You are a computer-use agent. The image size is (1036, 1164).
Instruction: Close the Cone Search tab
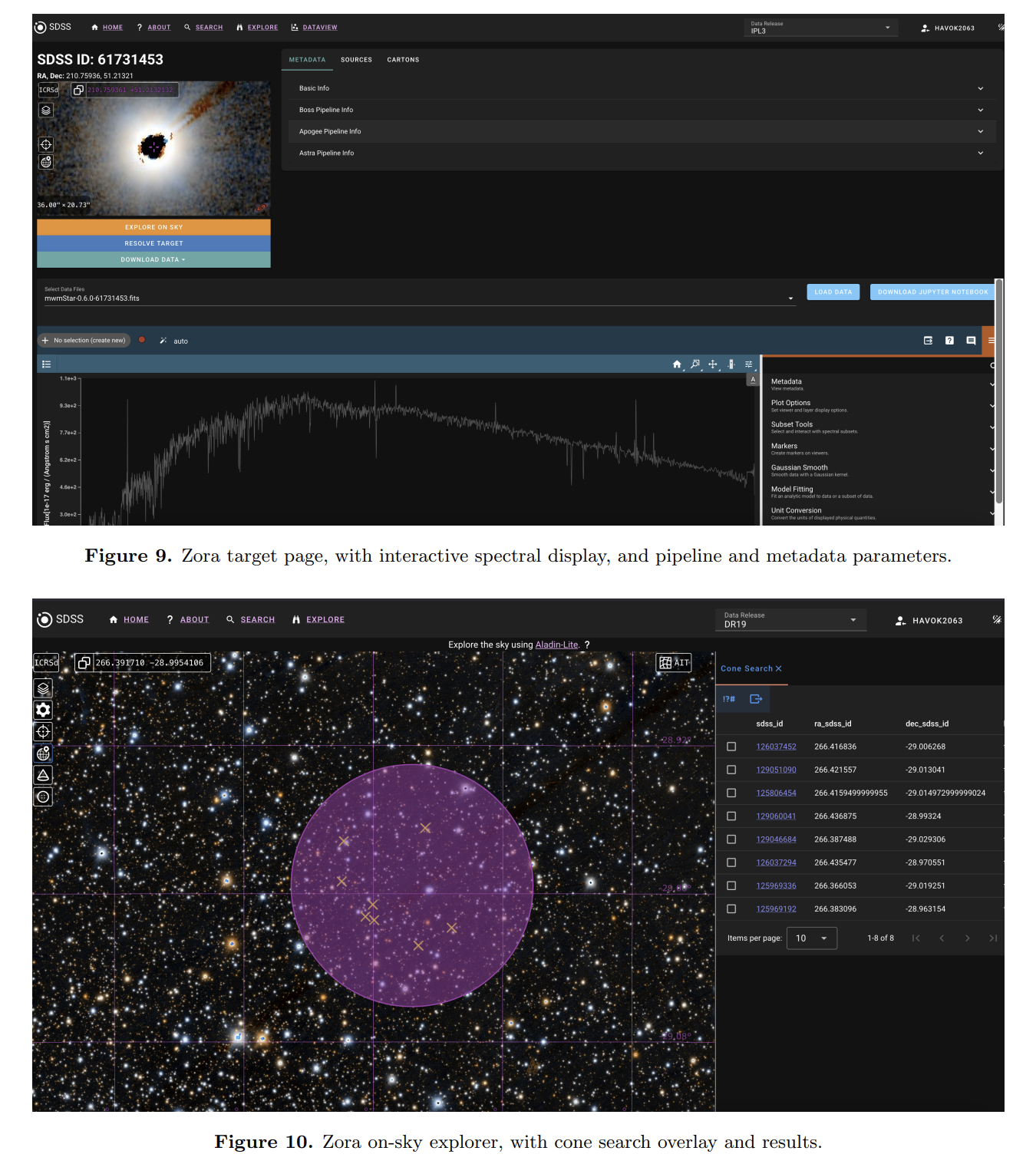778,669
